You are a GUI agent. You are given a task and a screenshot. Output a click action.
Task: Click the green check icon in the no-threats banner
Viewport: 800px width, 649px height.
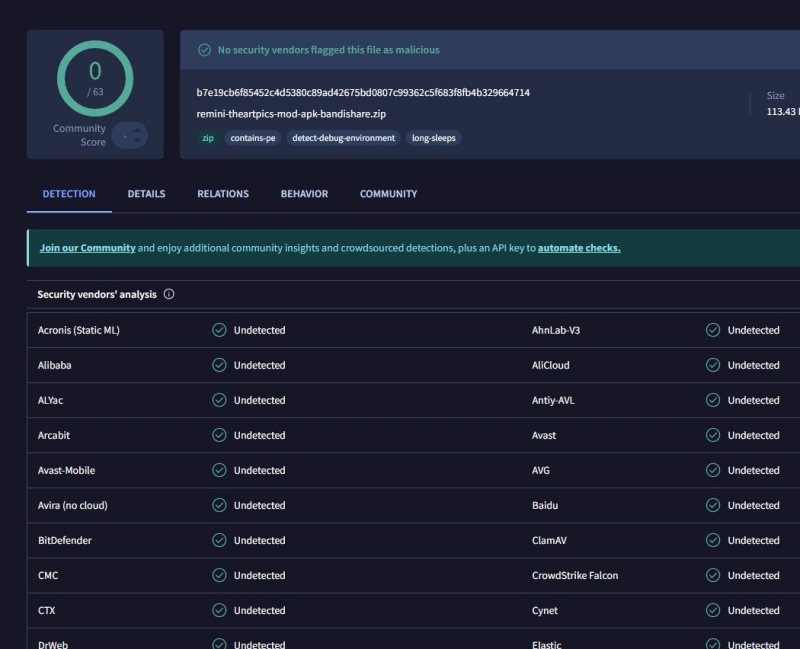205,50
